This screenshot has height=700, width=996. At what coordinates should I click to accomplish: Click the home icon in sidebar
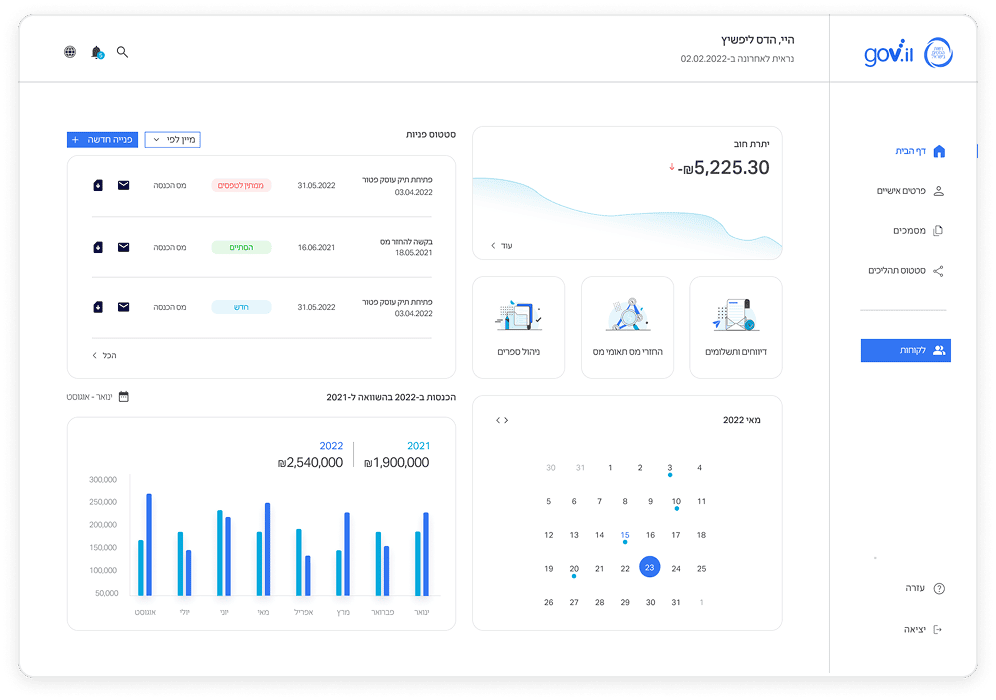[939, 151]
